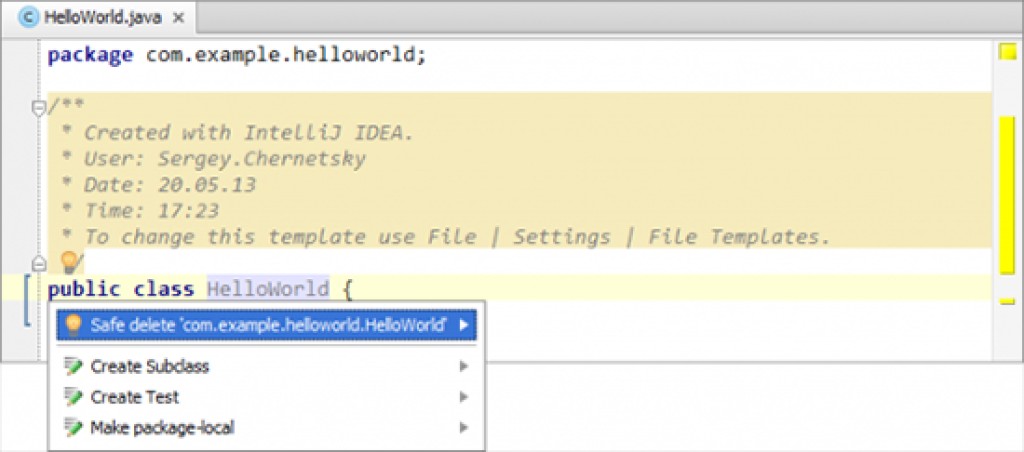Viewport: 1024px width, 452px height.
Task: Click the lightbulb icon beside Safe delete
Action: point(74,325)
